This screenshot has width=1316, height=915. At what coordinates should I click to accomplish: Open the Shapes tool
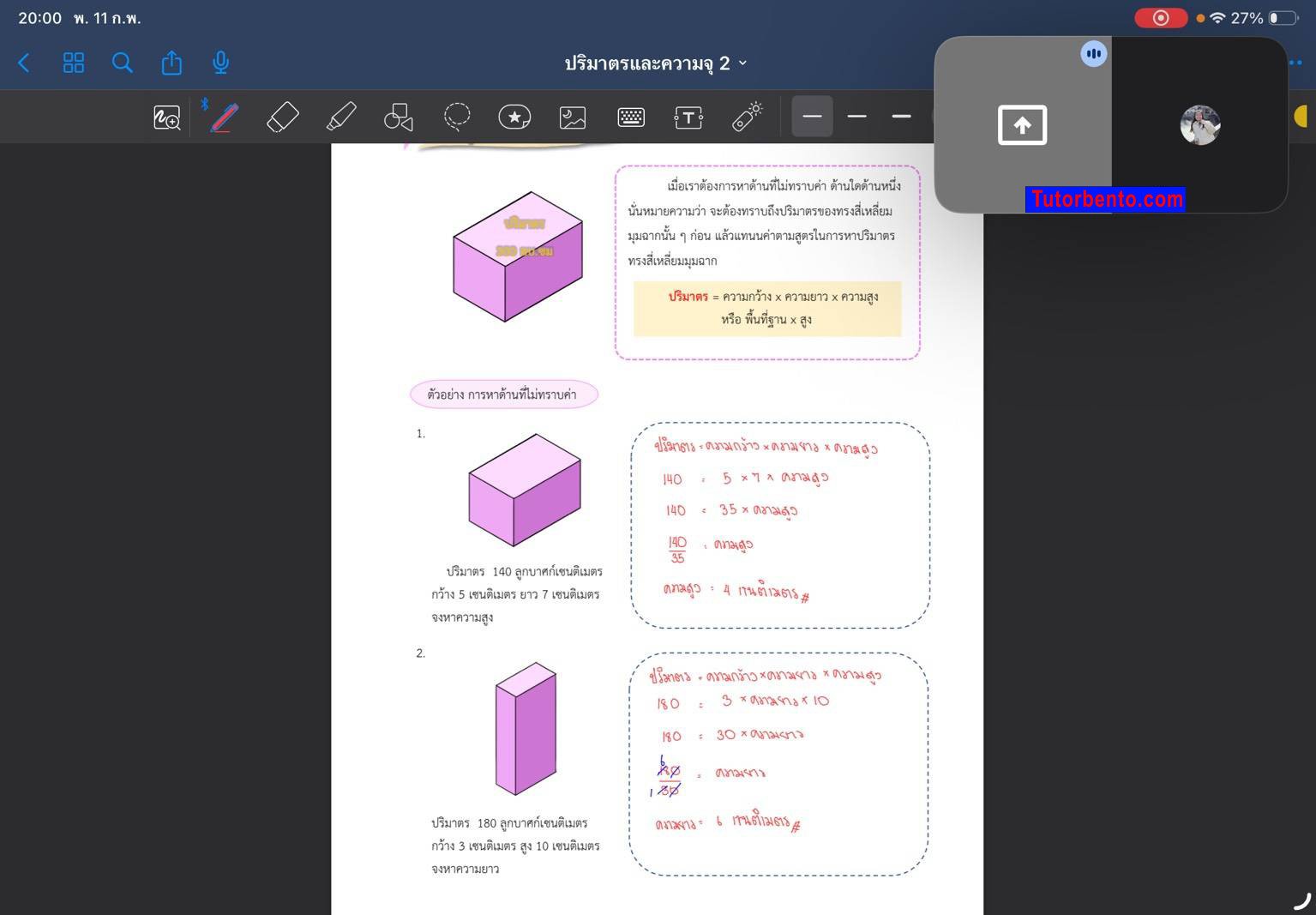398,117
